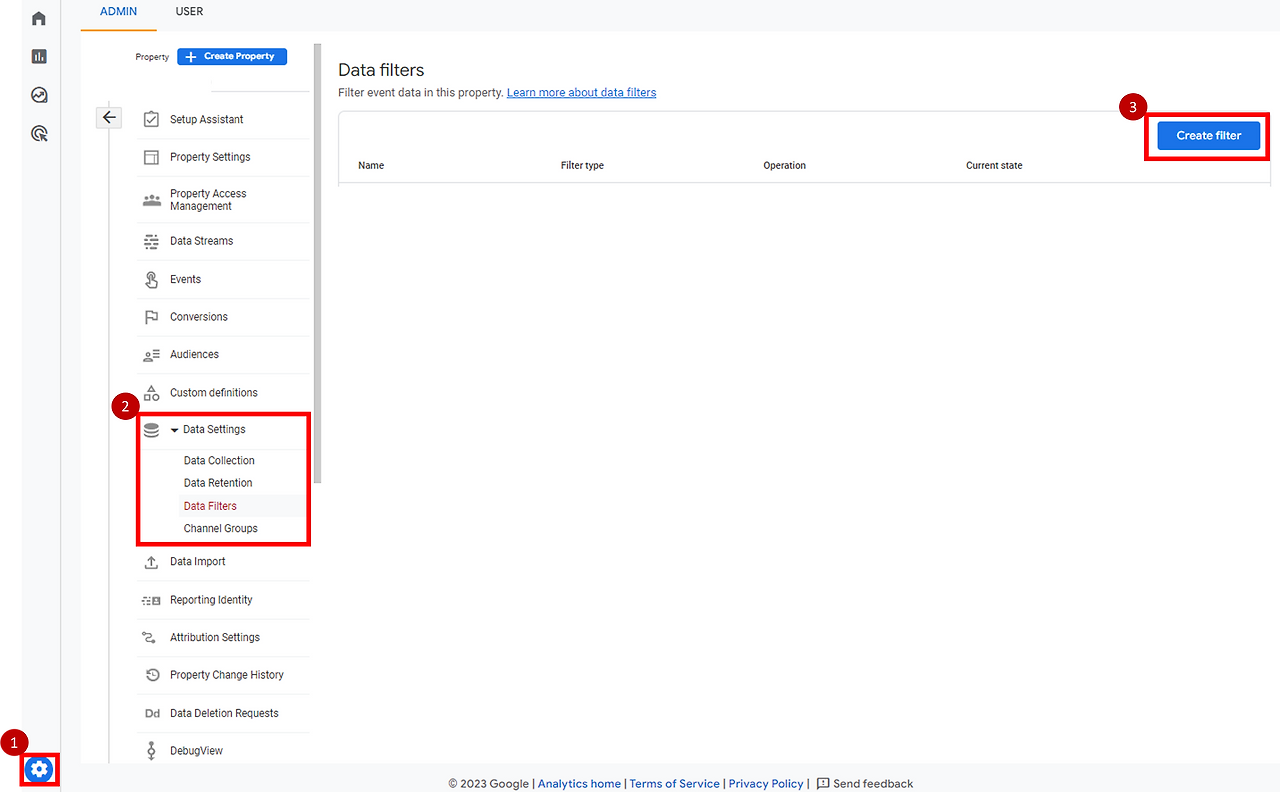
Task: Open Learn more about data filters link
Action: point(582,93)
